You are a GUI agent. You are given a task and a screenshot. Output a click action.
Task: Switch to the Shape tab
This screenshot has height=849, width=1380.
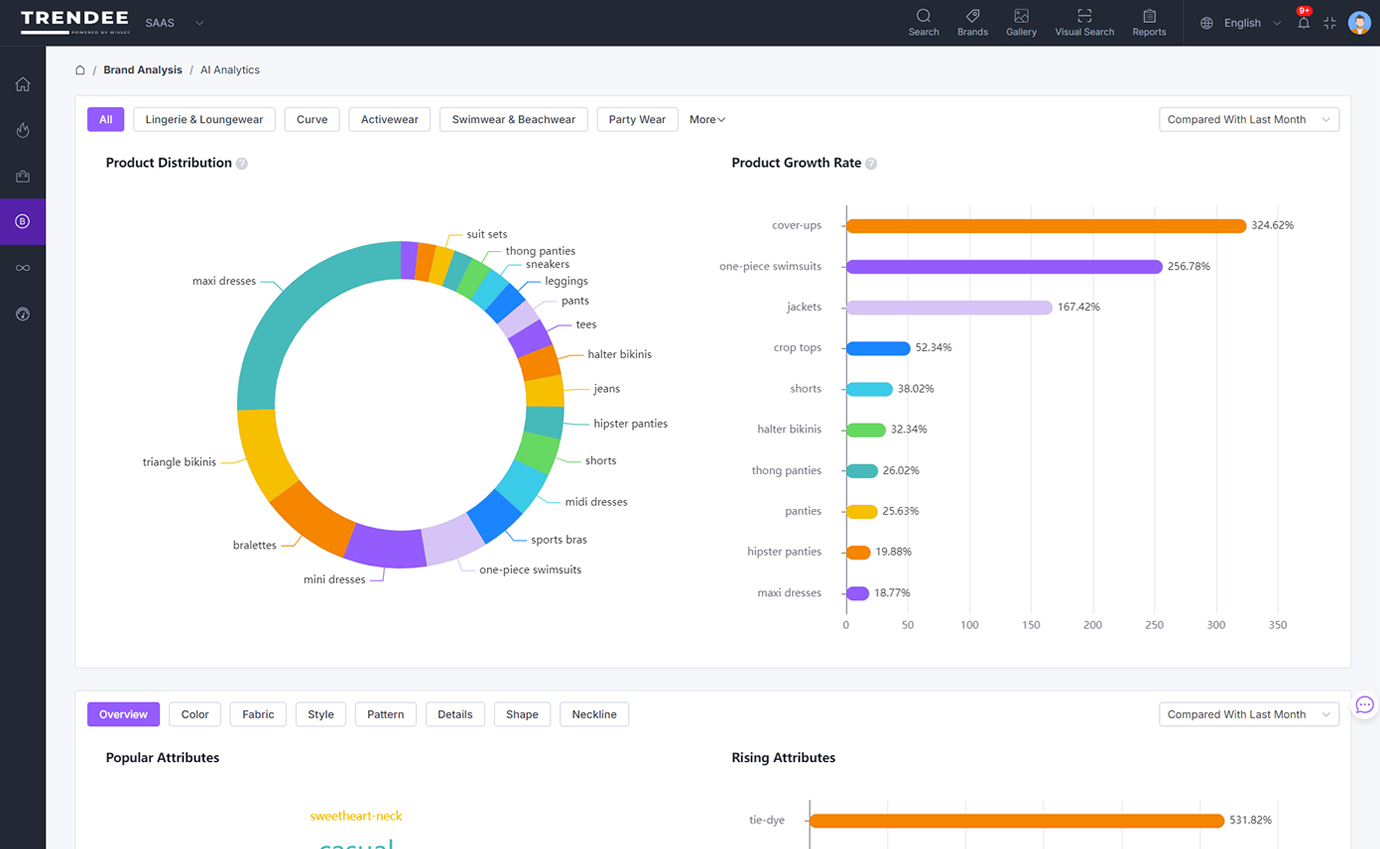click(522, 715)
